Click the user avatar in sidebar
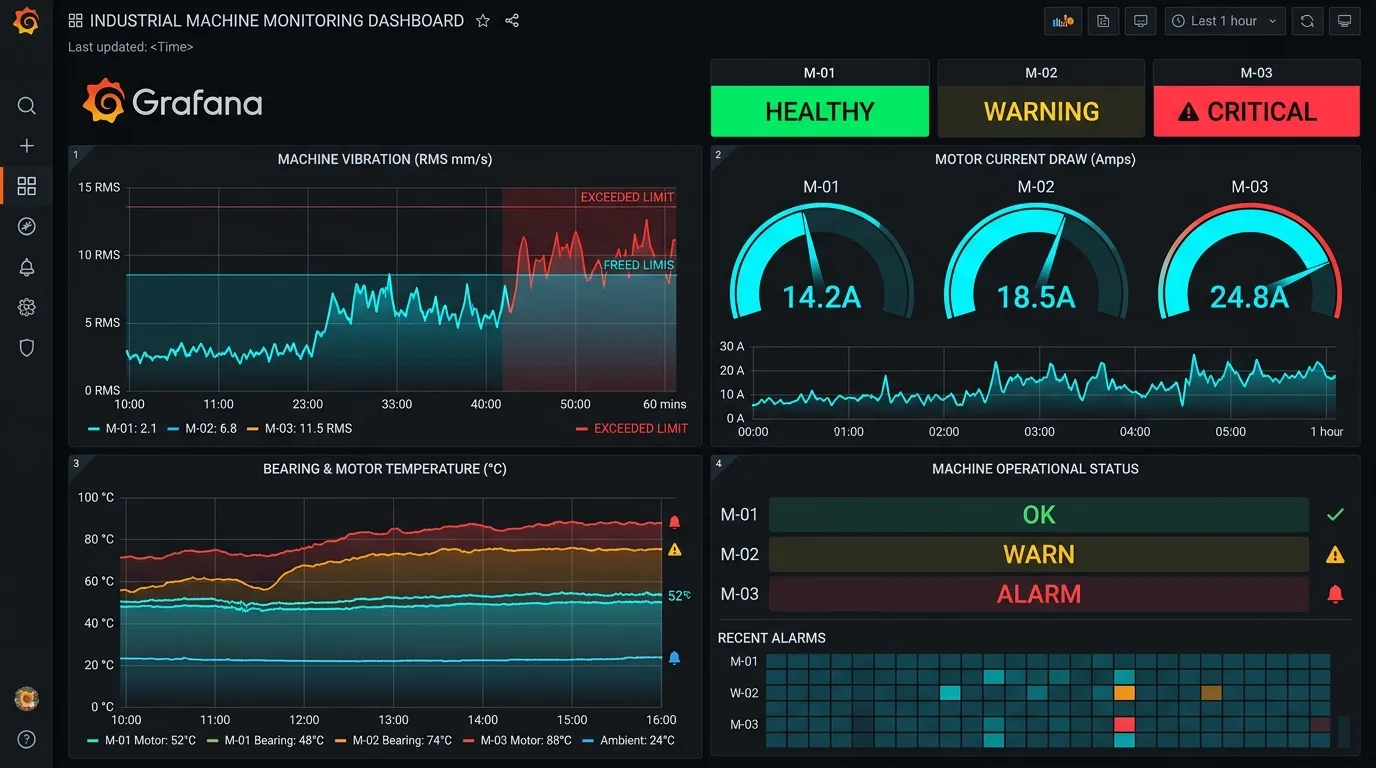This screenshot has width=1376, height=768. pyautogui.click(x=27, y=699)
